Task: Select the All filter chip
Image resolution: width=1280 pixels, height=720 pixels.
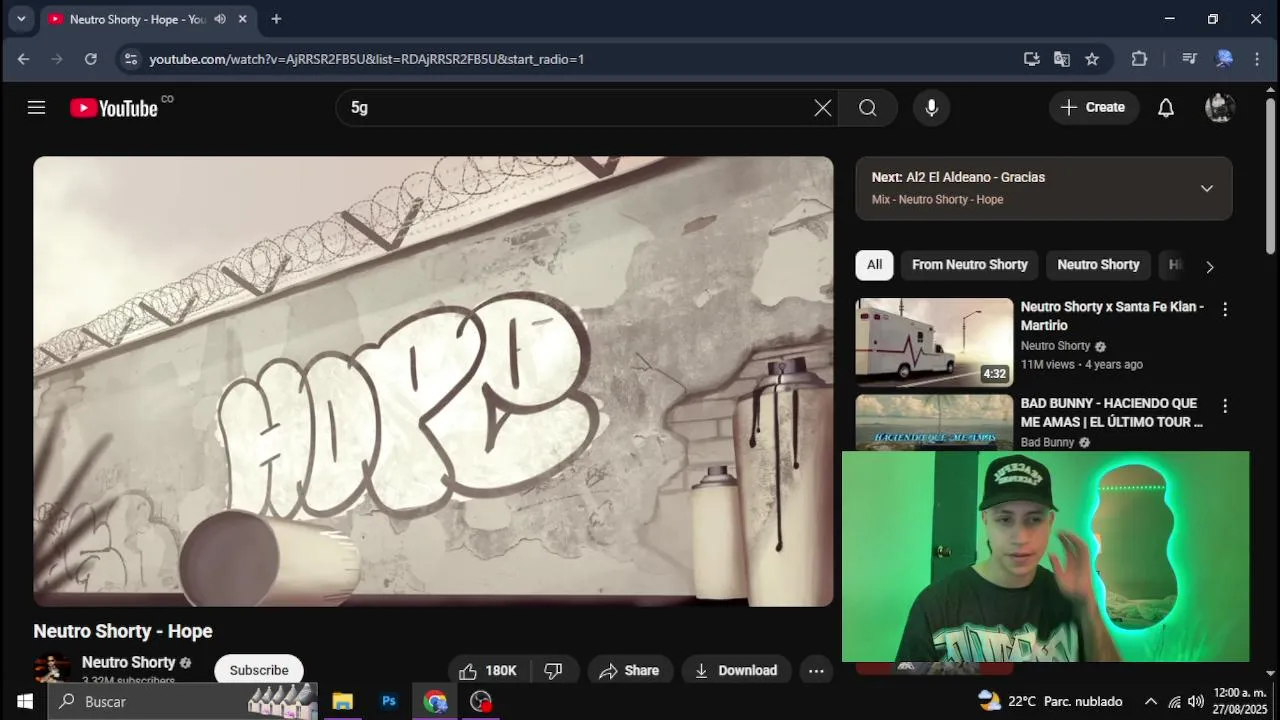Action: tap(874, 265)
